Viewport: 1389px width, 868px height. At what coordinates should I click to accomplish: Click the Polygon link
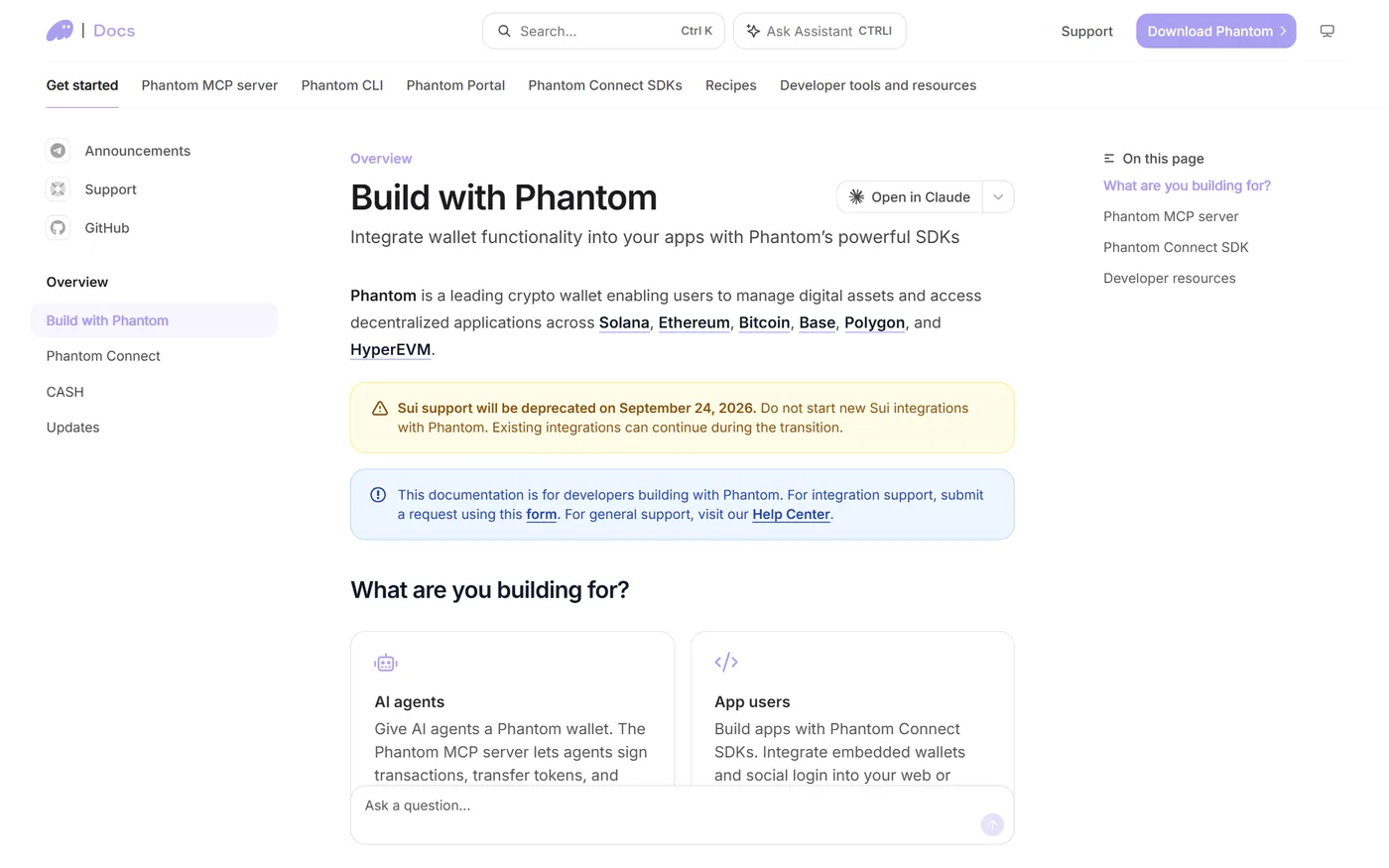click(x=875, y=322)
